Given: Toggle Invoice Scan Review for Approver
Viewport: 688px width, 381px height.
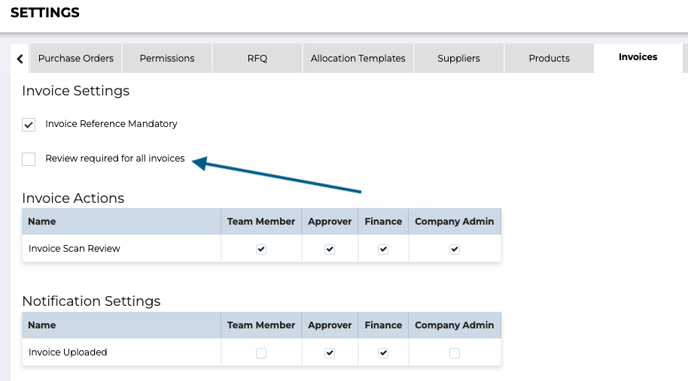Looking at the screenshot, I should 330,249.
